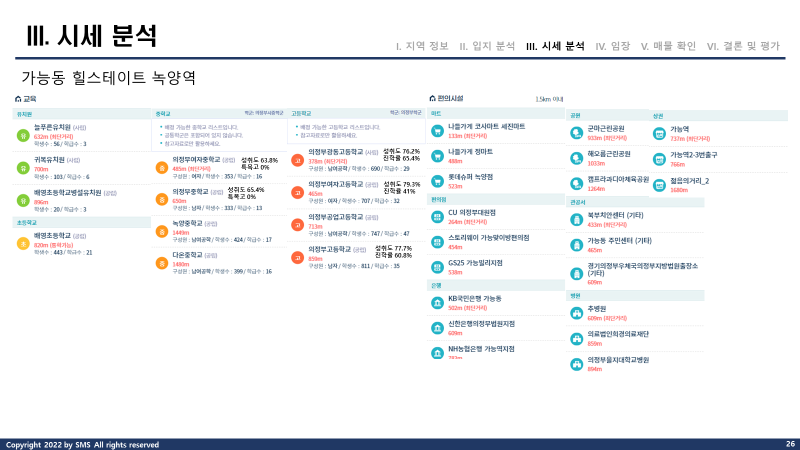800x450 pixels.
Task: Click the orange icon beside 다온중학교
Action: pyautogui.click(x=162, y=263)
